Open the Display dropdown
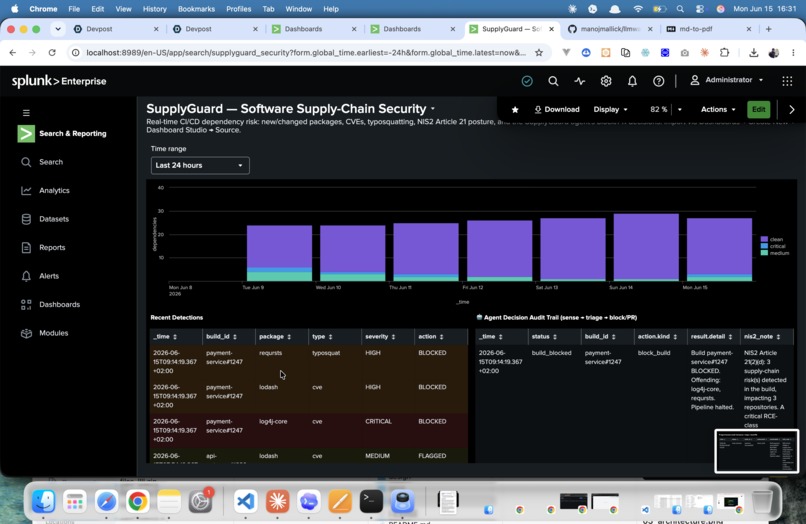Viewport: 806px width, 524px height. [611, 110]
